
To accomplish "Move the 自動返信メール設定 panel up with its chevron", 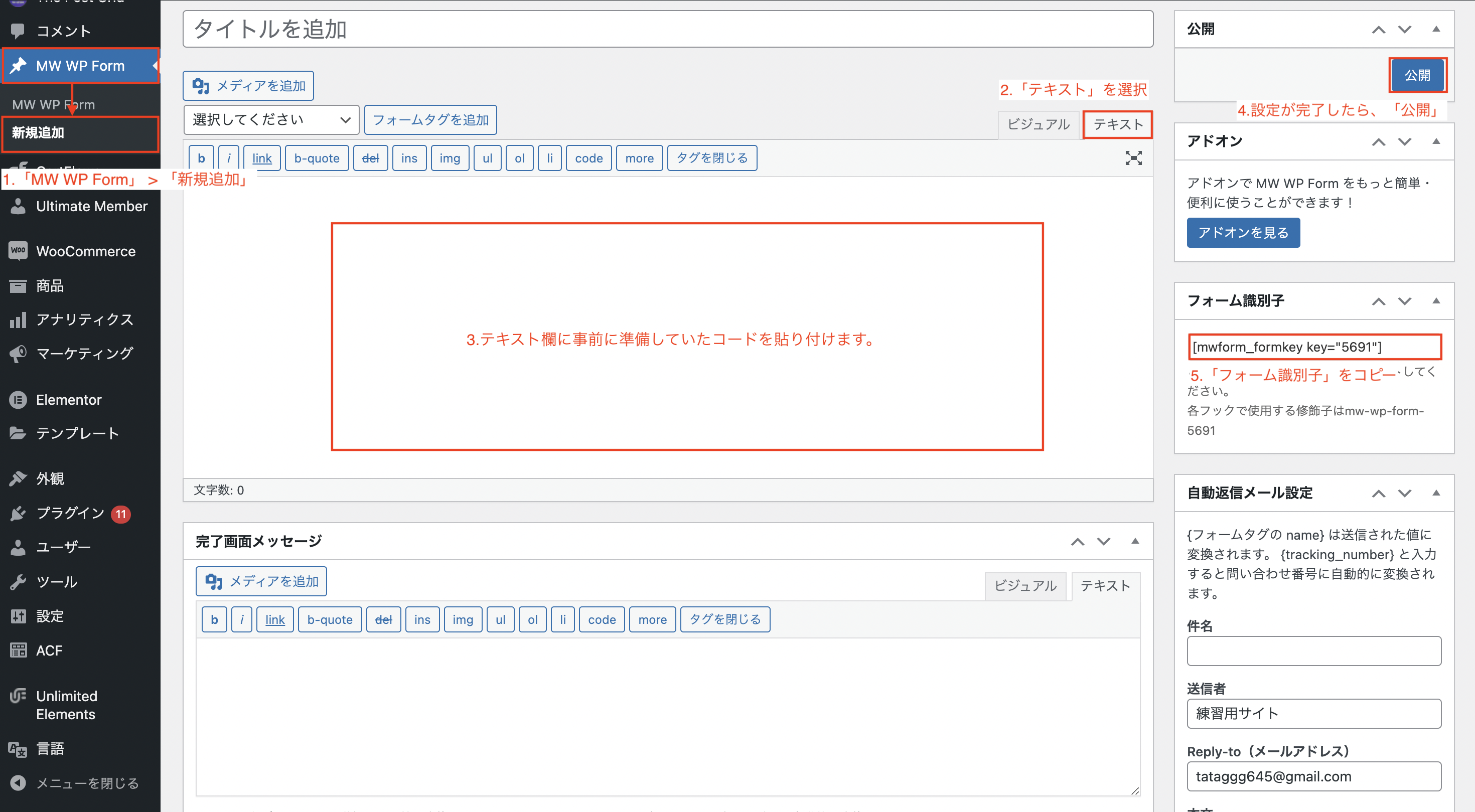I will 1378,493.
